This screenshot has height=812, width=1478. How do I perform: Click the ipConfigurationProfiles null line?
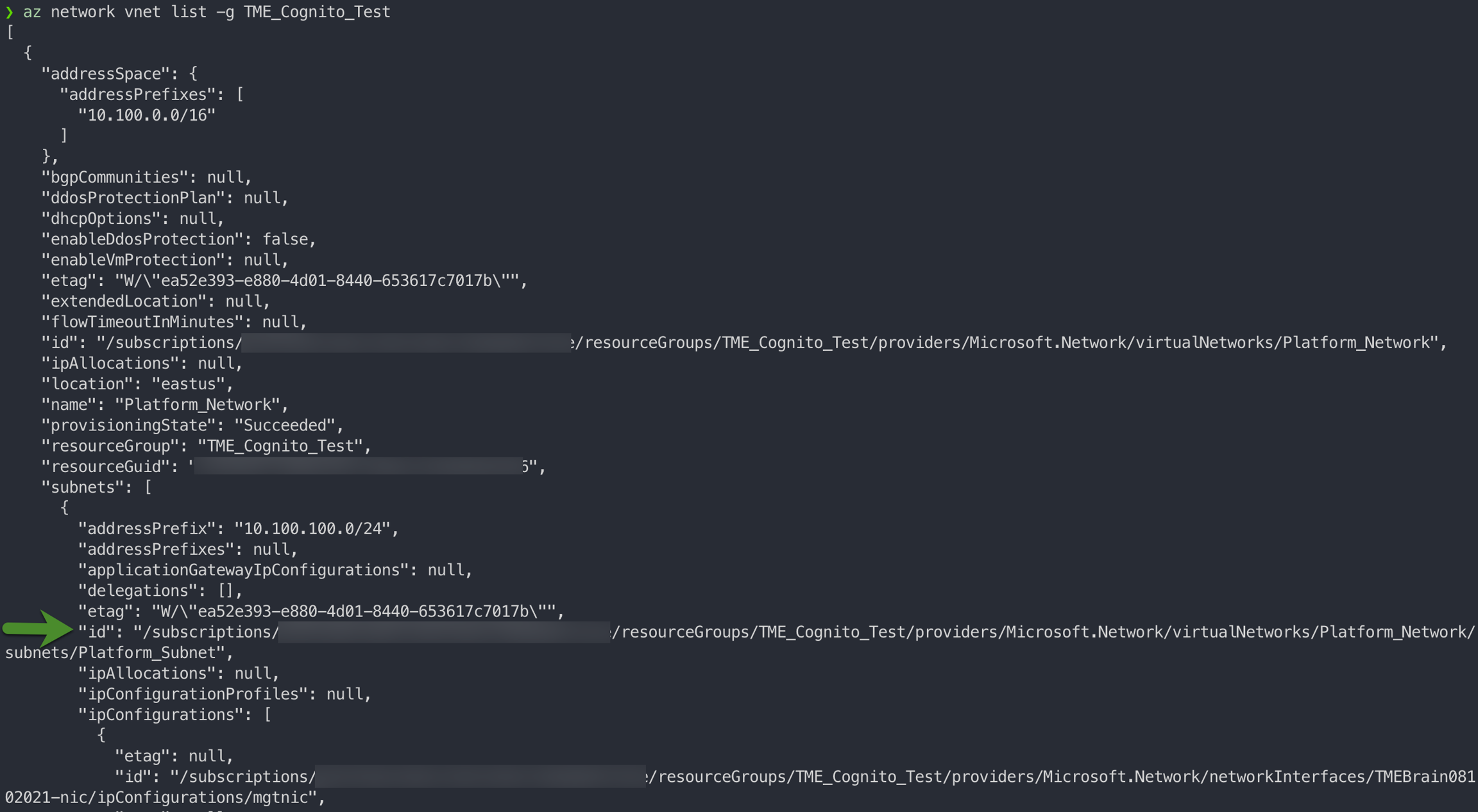(224, 694)
